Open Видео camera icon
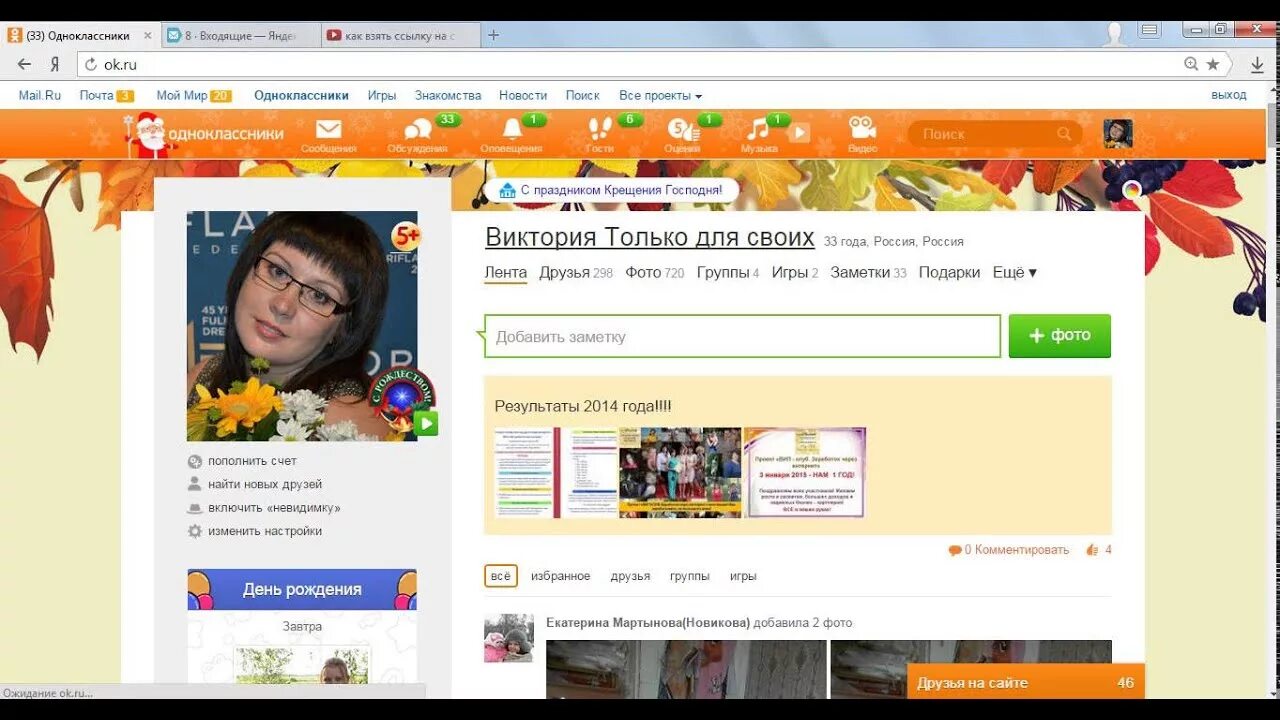The image size is (1280, 720). click(x=862, y=128)
